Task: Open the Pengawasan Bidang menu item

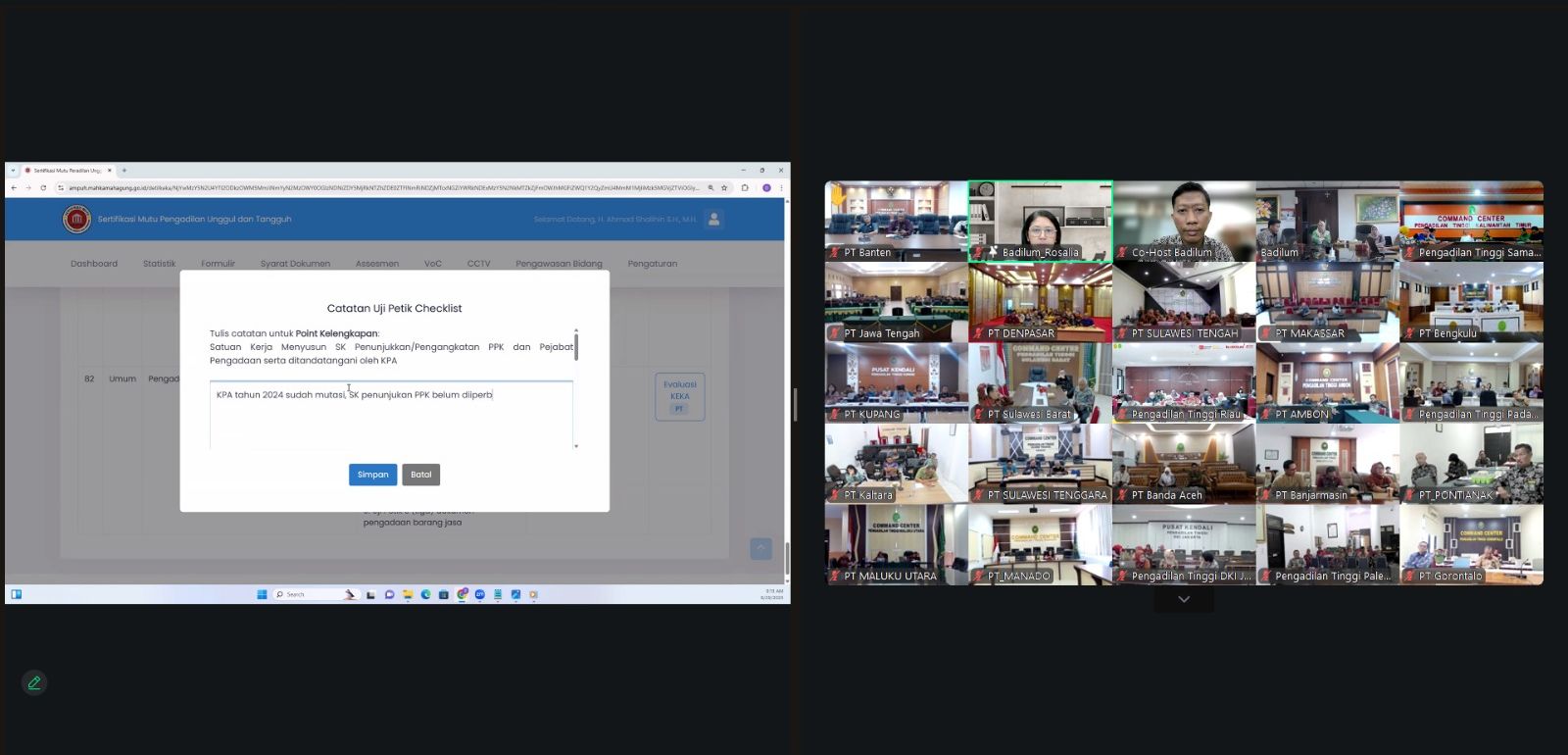Action: [560, 264]
